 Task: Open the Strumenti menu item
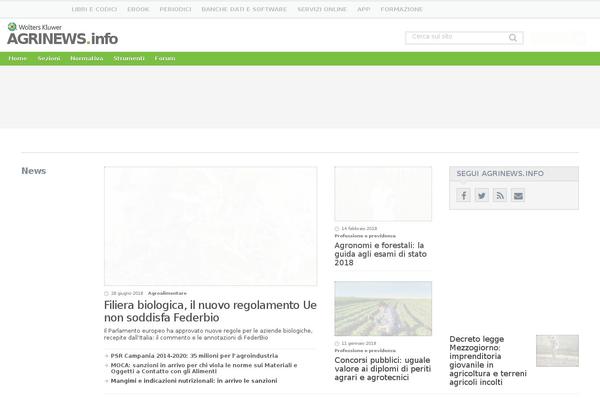(129, 59)
